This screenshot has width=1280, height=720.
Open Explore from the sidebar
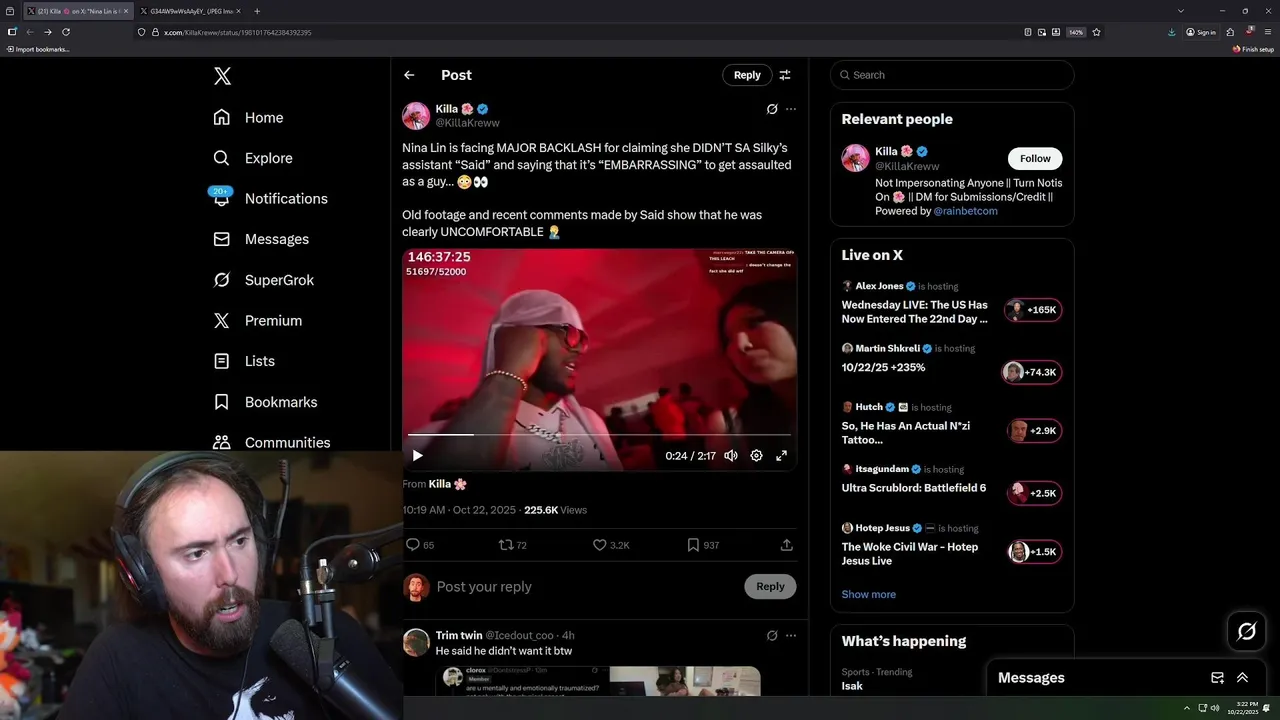(252, 158)
